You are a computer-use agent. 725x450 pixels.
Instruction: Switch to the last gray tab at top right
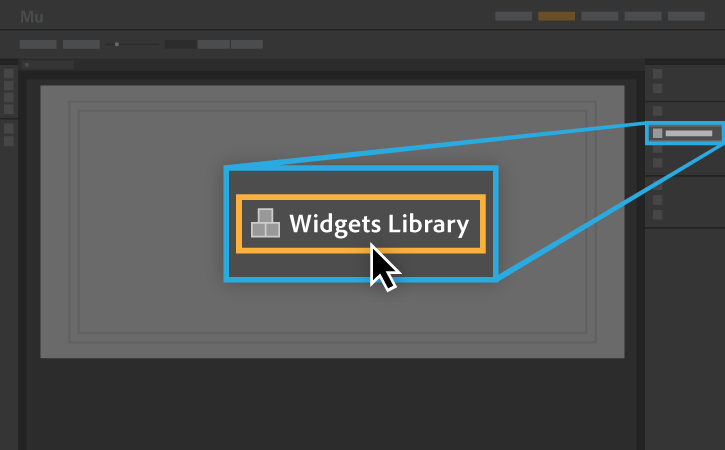click(686, 16)
